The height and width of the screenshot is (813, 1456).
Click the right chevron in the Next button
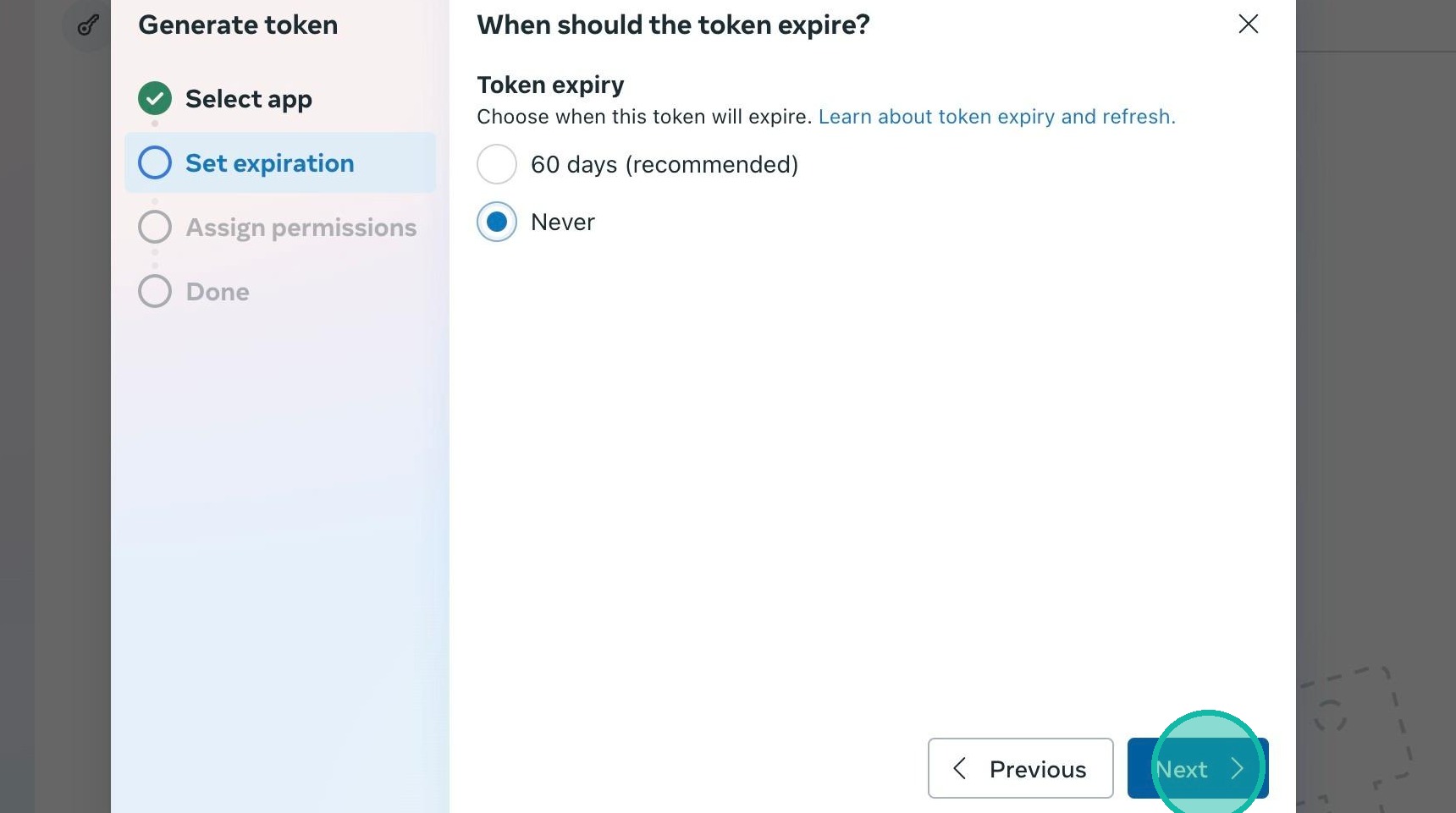[1238, 768]
